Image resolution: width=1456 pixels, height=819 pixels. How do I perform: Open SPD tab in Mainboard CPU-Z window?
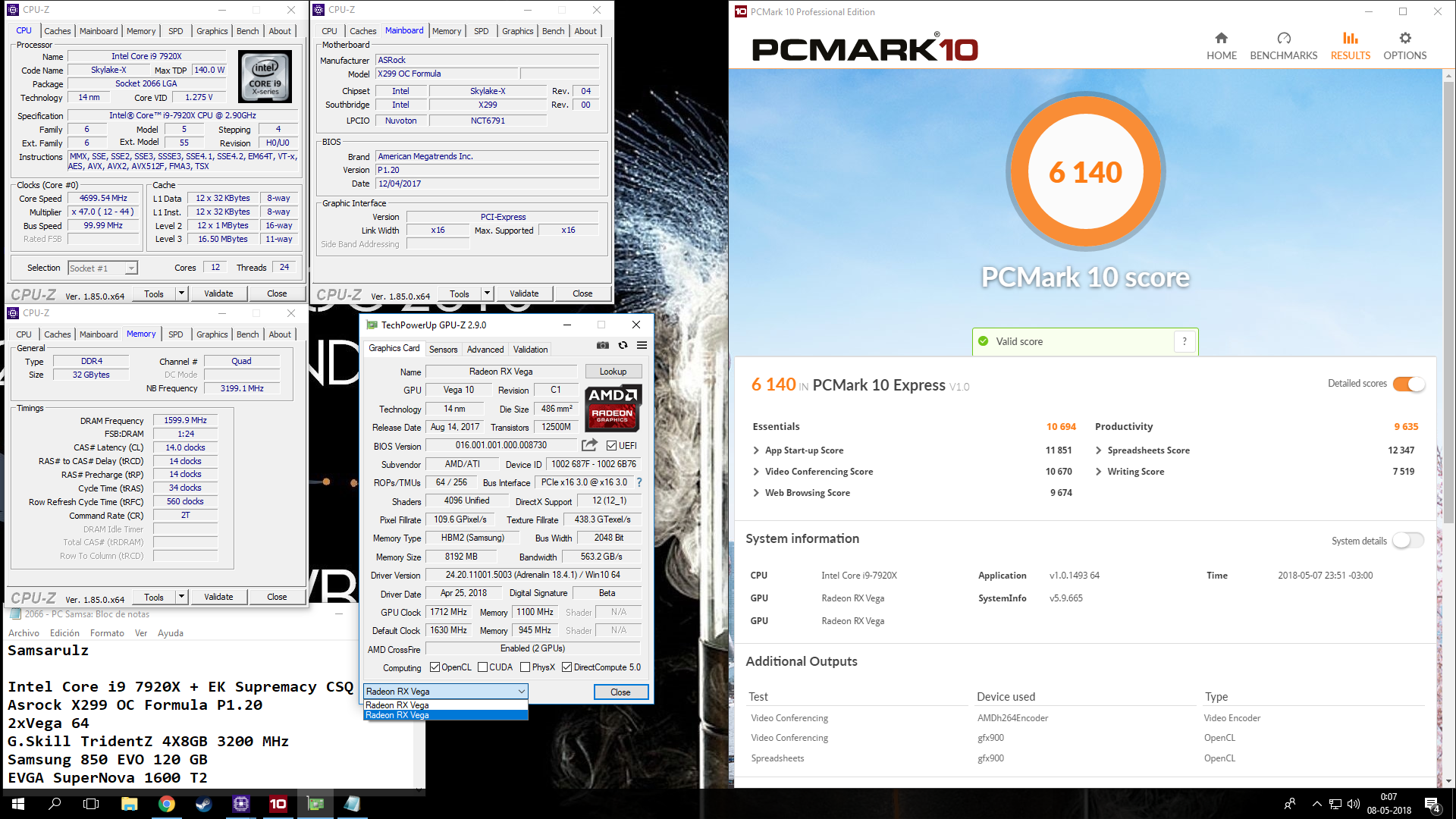click(481, 31)
